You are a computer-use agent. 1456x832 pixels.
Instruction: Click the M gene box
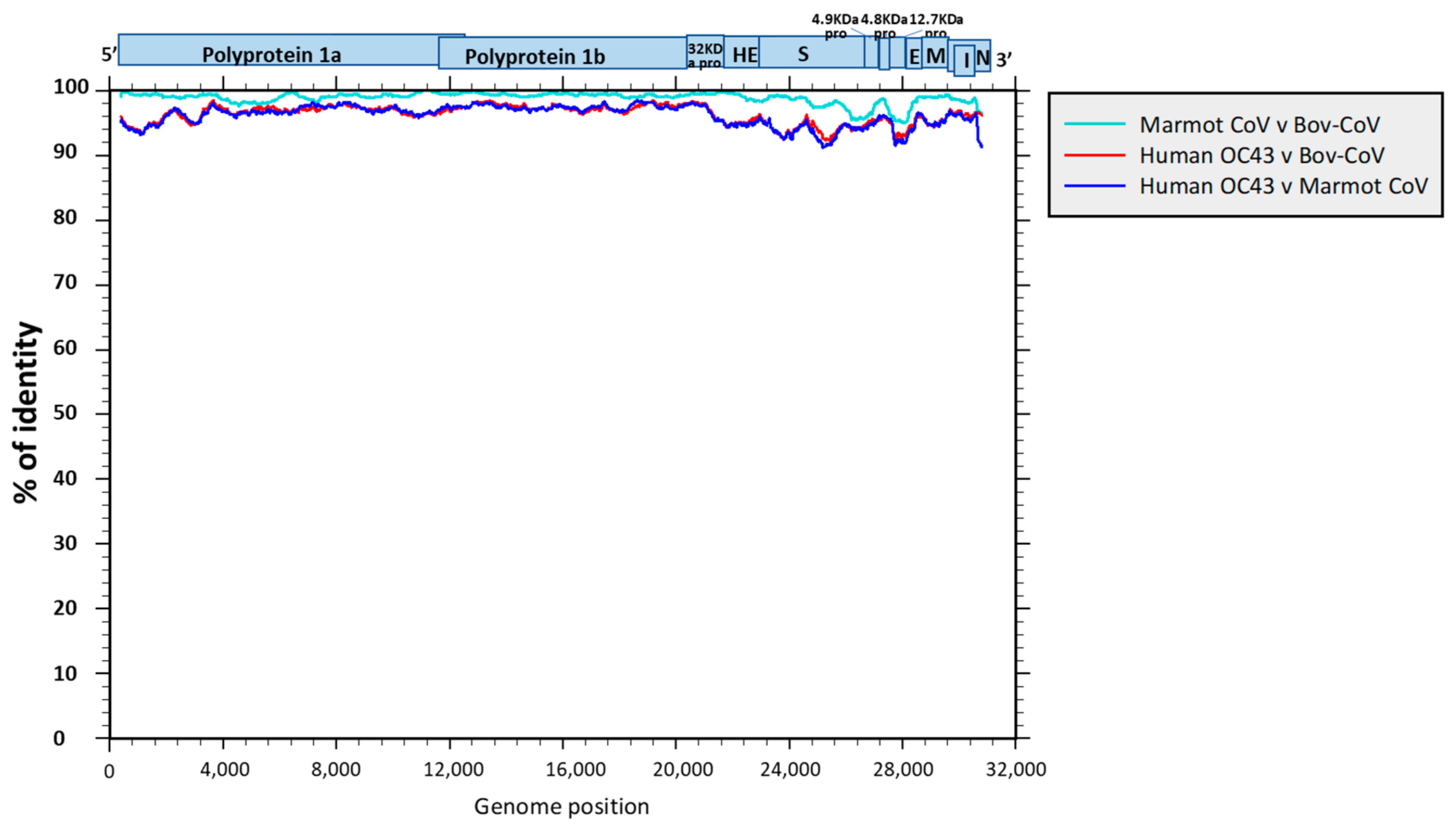pos(935,56)
